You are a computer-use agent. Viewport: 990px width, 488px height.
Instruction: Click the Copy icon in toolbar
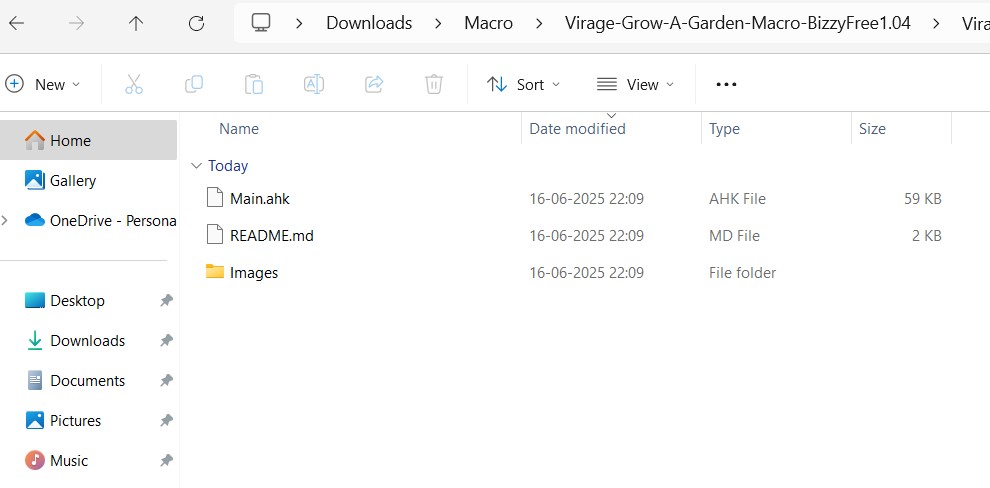click(193, 84)
